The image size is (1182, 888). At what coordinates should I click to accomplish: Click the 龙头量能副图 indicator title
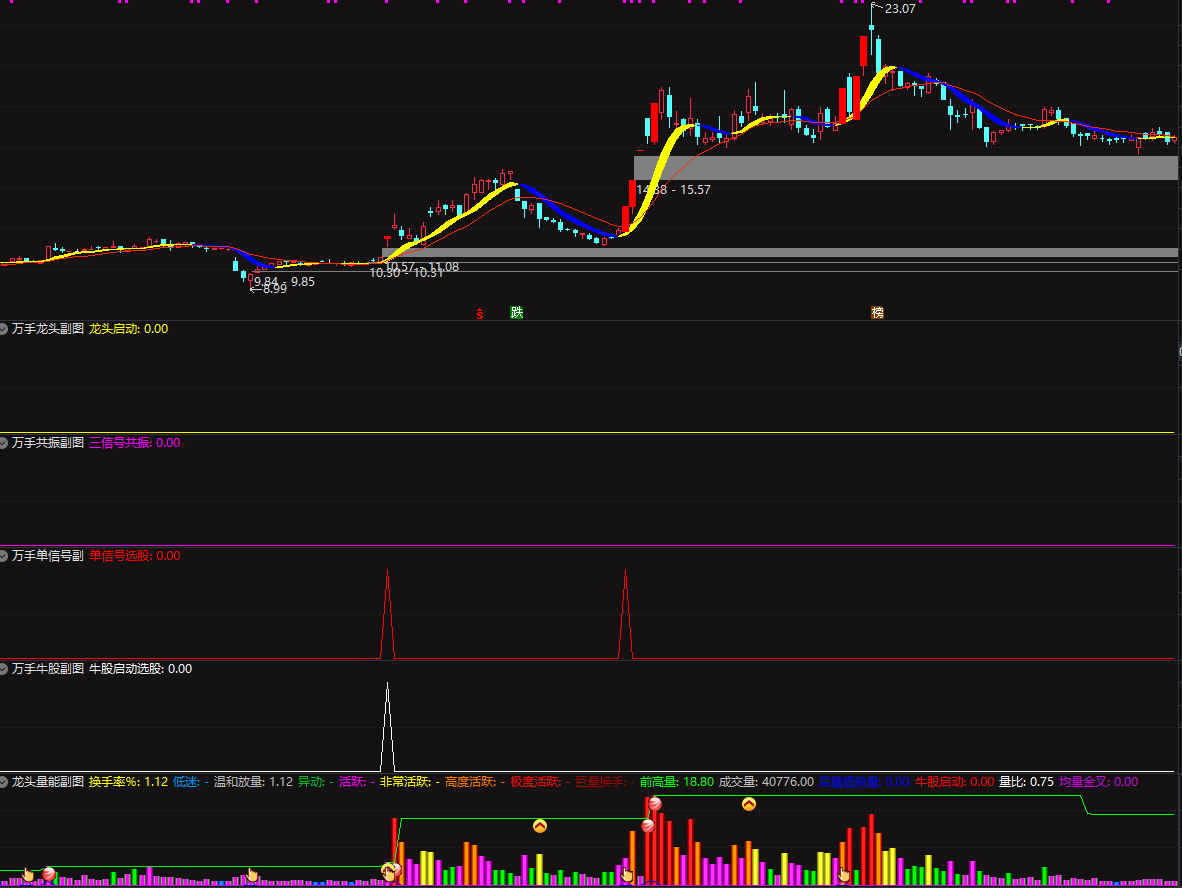coord(48,781)
